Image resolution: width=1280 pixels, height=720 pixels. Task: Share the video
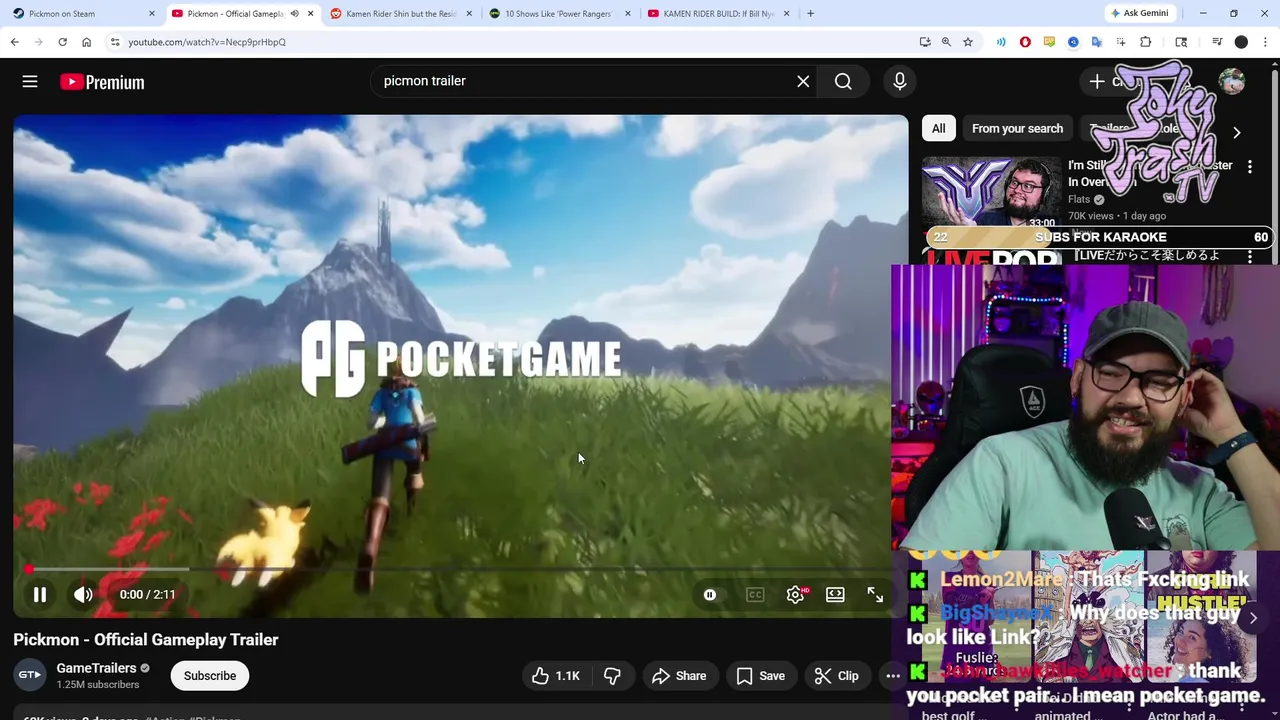(679, 676)
